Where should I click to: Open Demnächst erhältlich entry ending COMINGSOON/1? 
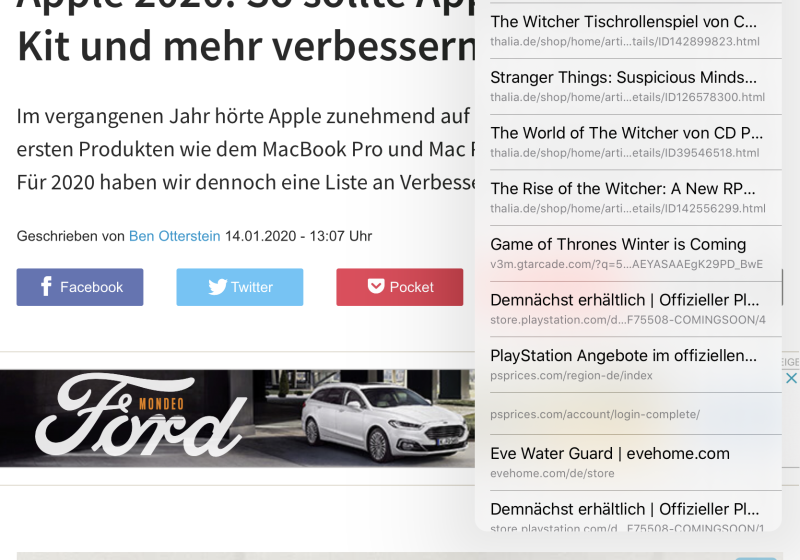636,512
